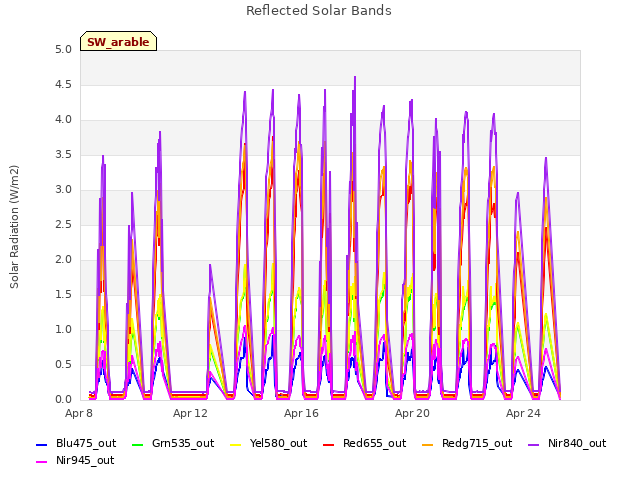Click the 1.0 y-axis tick label
Image resolution: width=640 pixels, height=480 pixels.
63,330
